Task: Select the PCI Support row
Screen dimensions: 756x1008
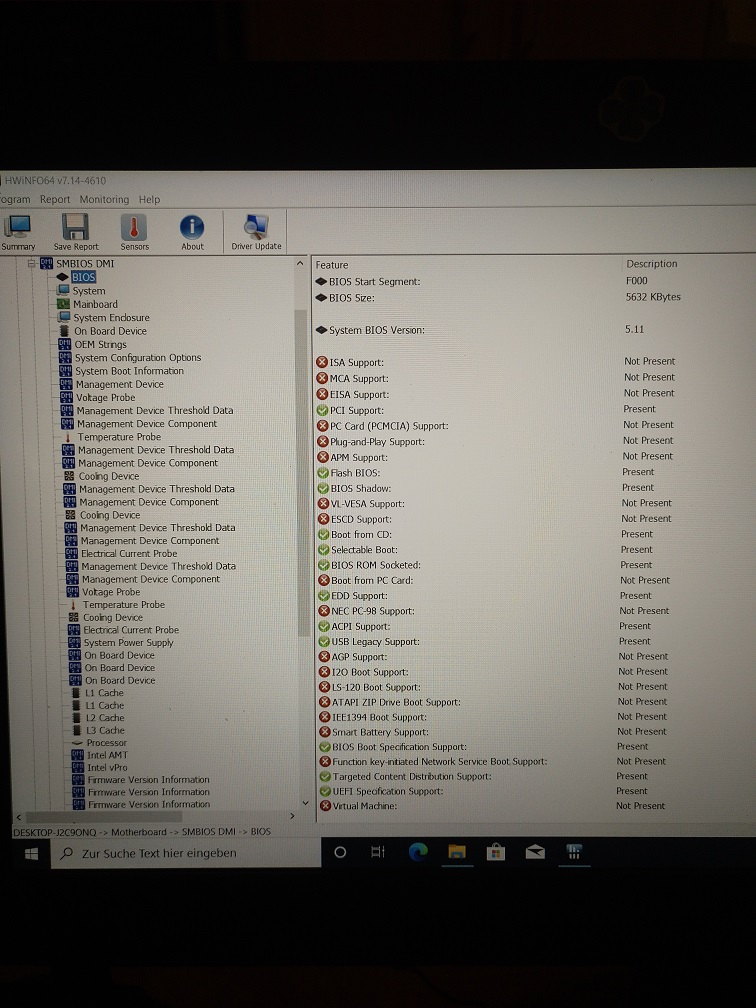Action: (x=534, y=410)
